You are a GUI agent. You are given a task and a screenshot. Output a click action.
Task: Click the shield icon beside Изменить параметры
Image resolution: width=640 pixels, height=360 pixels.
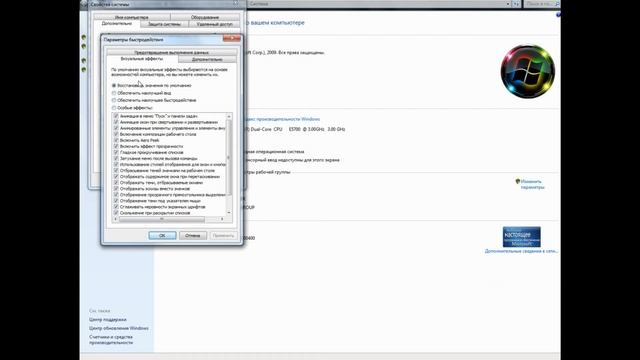[518, 181]
